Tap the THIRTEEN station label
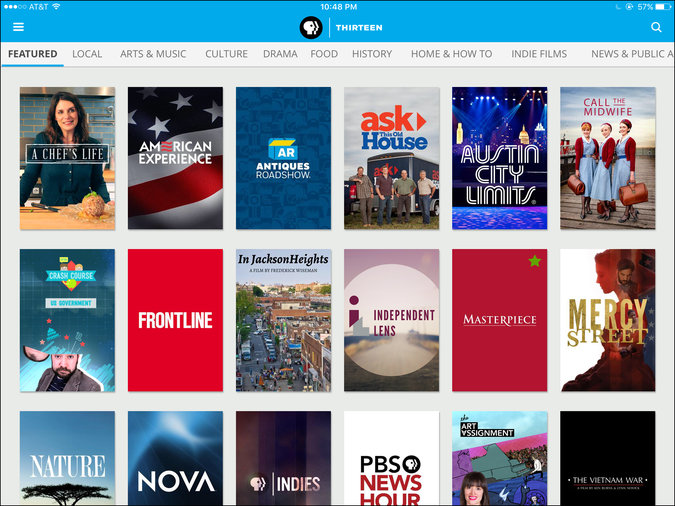The image size is (675, 506). click(x=359, y=28)
